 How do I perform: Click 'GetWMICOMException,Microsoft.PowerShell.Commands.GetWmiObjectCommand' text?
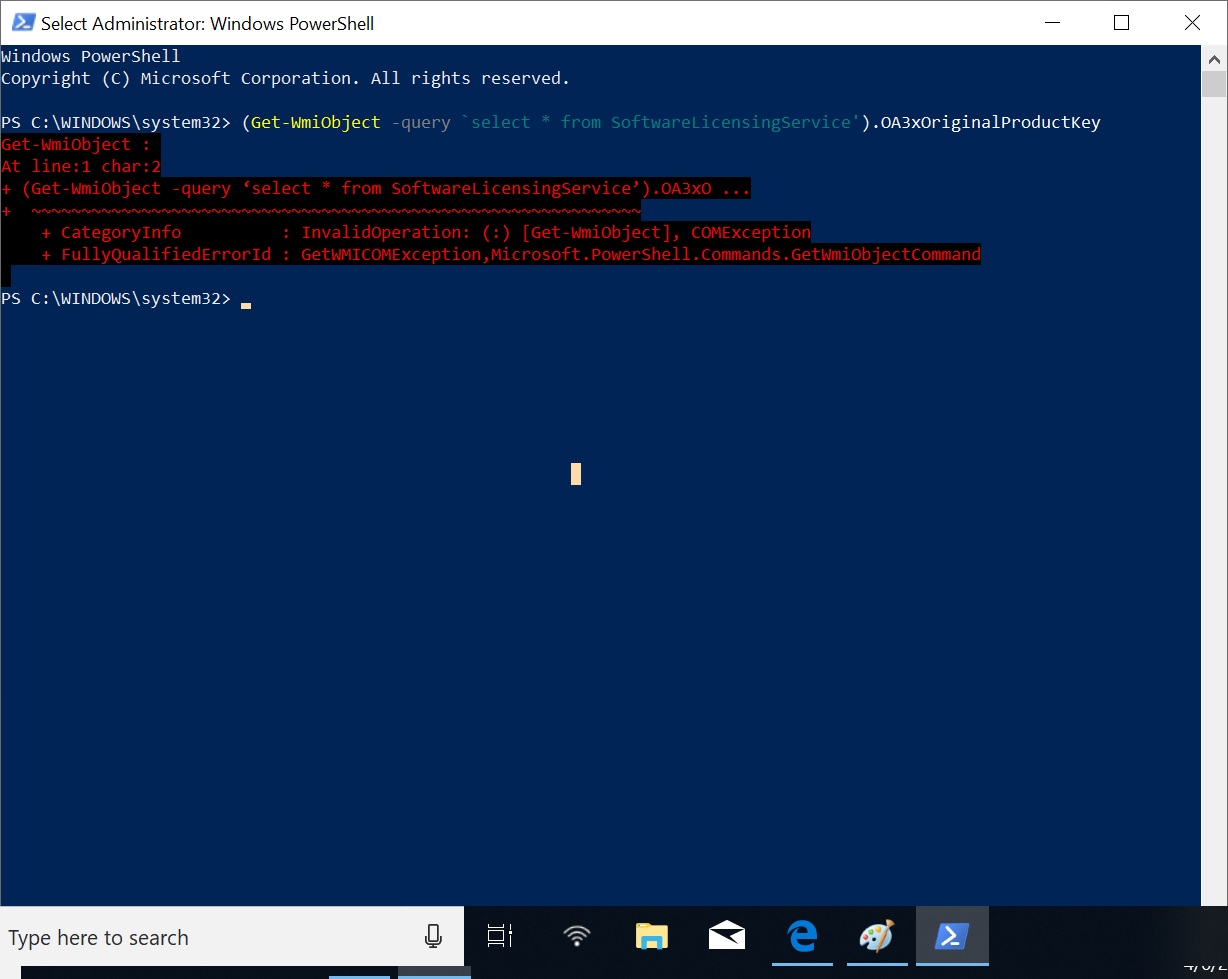(641, 254)
